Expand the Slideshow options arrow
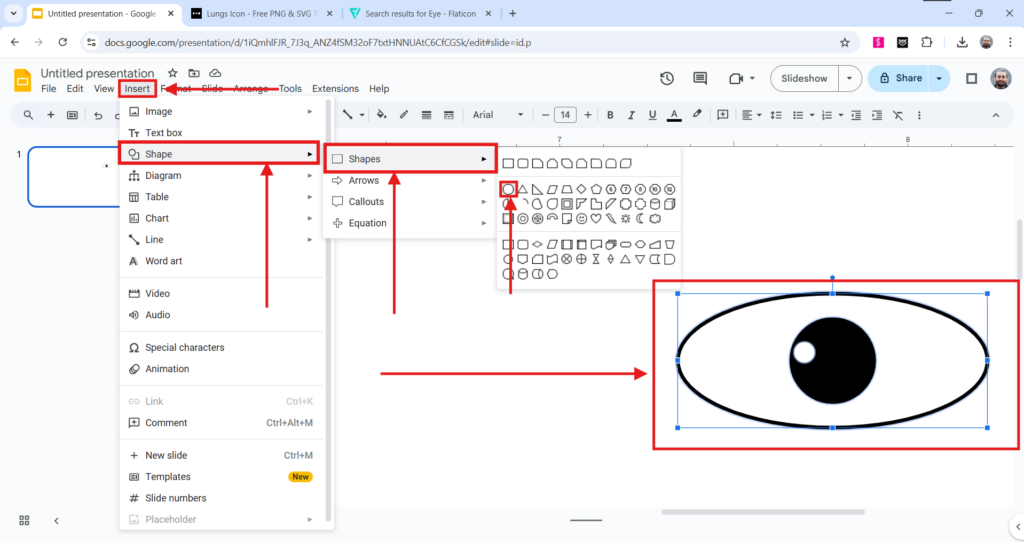Screen dimensions: 1024x542 849,78
